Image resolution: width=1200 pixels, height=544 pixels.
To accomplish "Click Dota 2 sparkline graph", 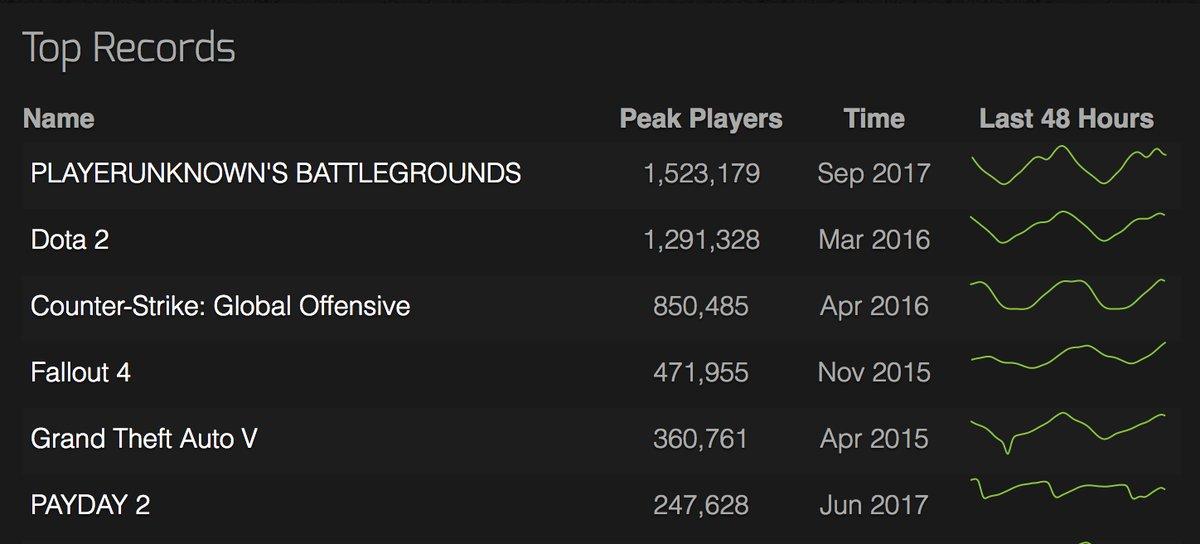I will coord(1068,228).
